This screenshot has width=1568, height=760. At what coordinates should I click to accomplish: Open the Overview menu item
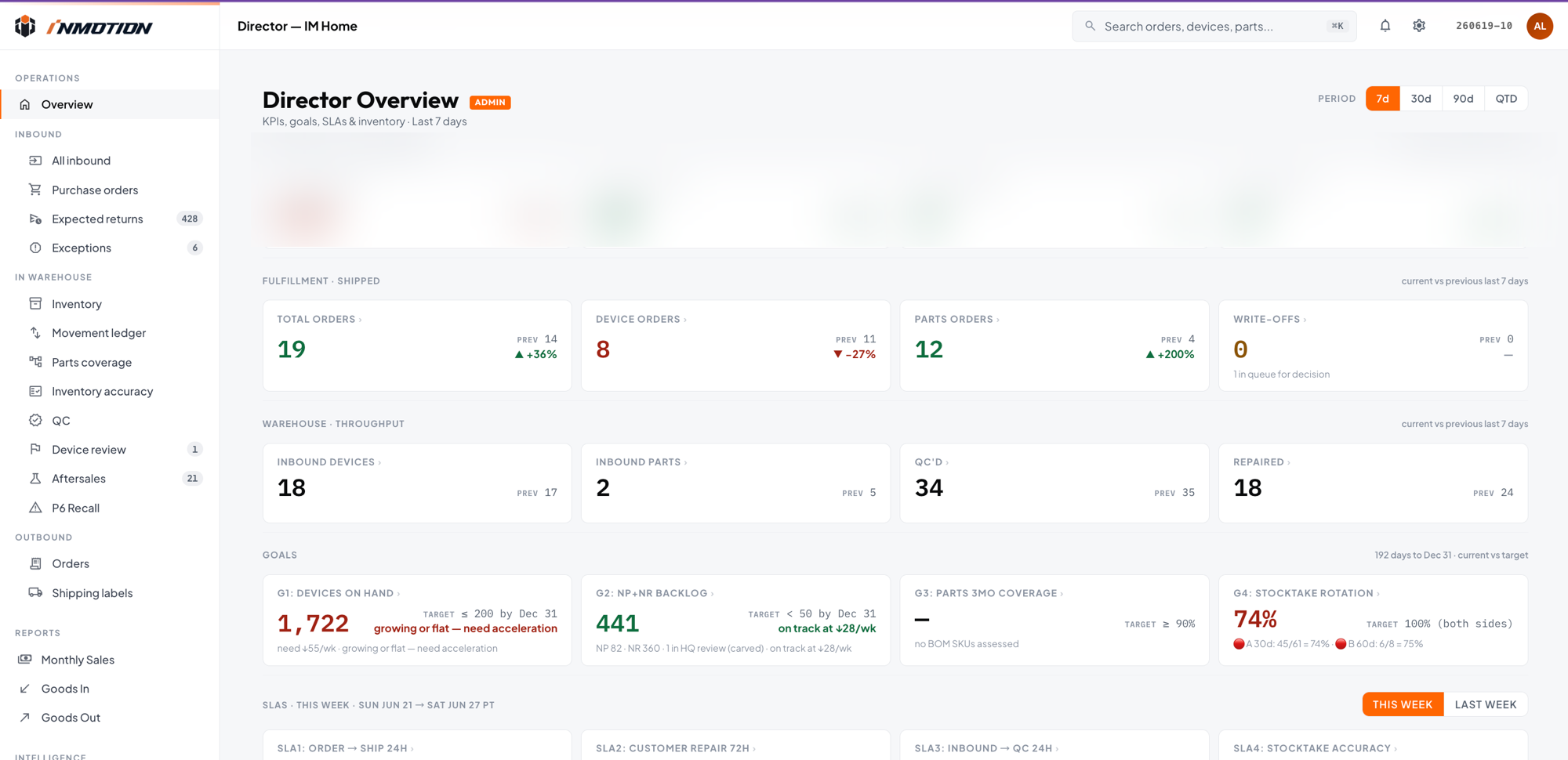[x=110, y=104]
